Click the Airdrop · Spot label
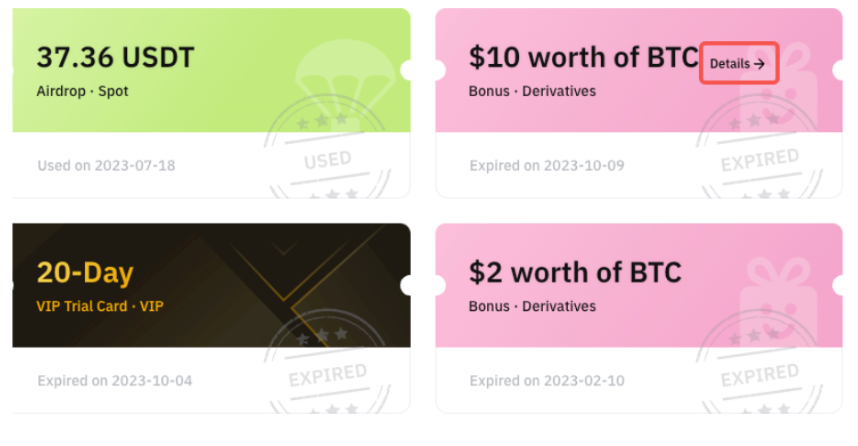Viewport: 858px width, 446px height. point(83,91)
